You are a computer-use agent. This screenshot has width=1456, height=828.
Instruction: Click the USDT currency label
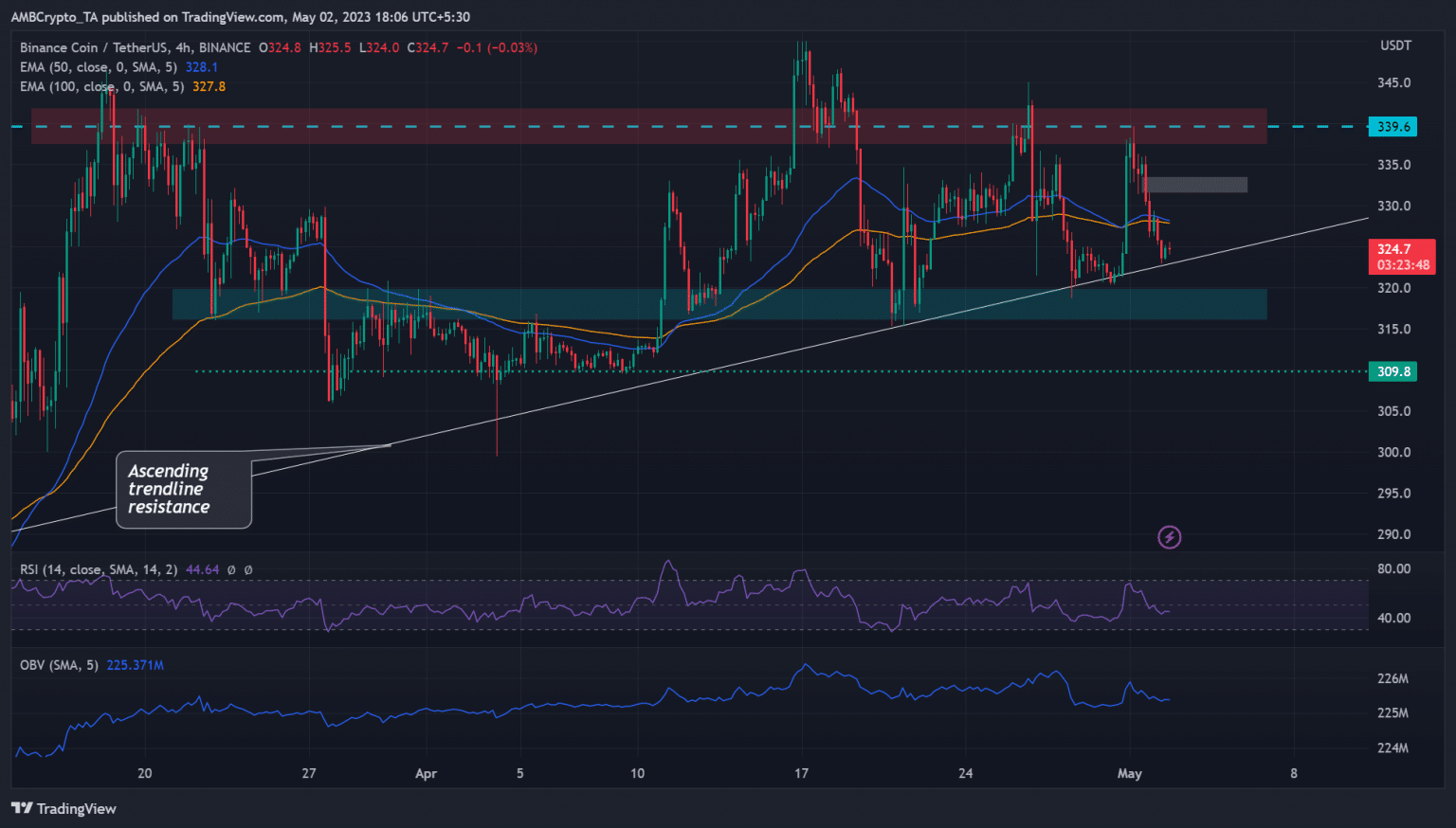[1395, 45]
